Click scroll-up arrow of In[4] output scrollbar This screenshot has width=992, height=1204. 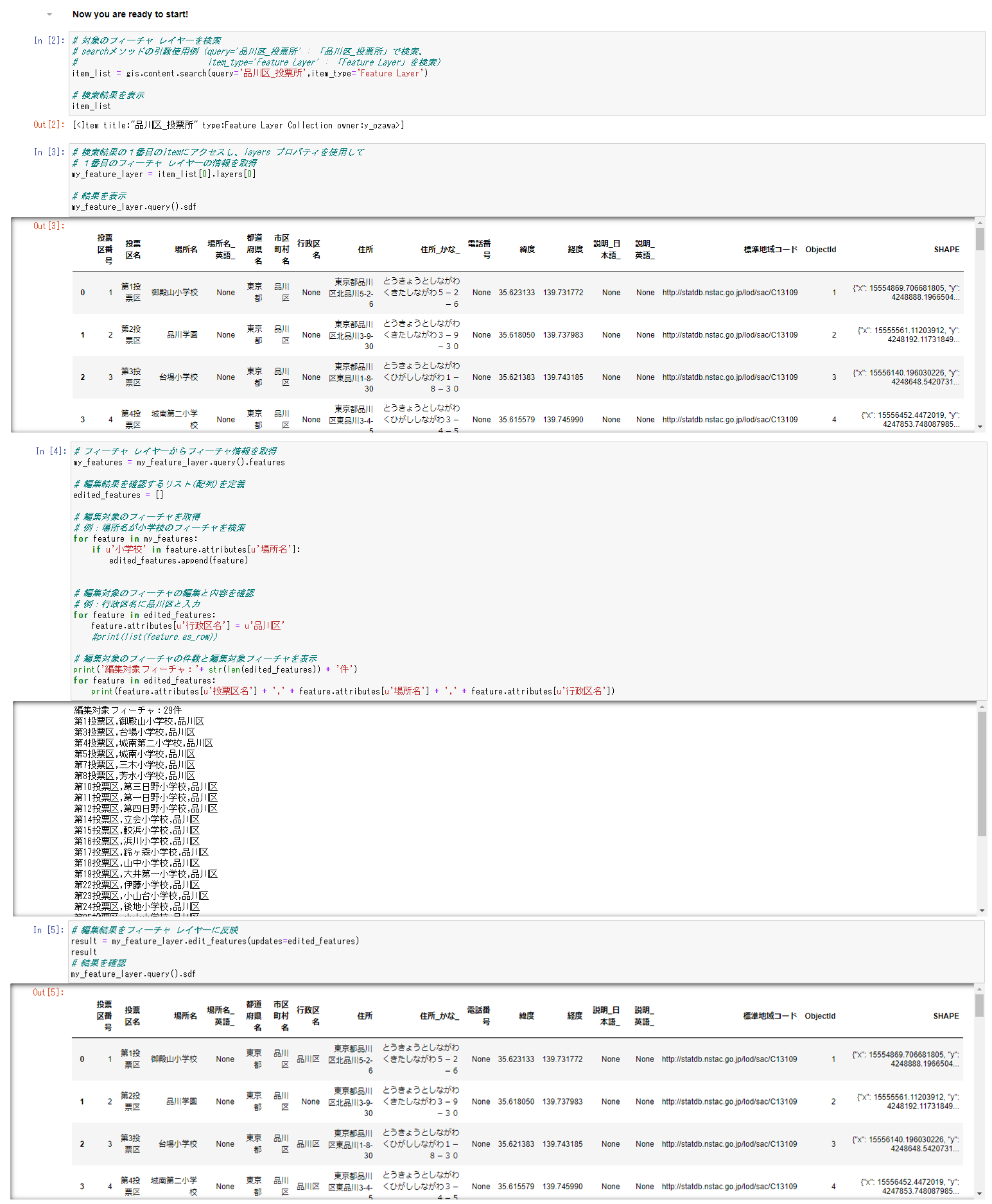[982, 707]
